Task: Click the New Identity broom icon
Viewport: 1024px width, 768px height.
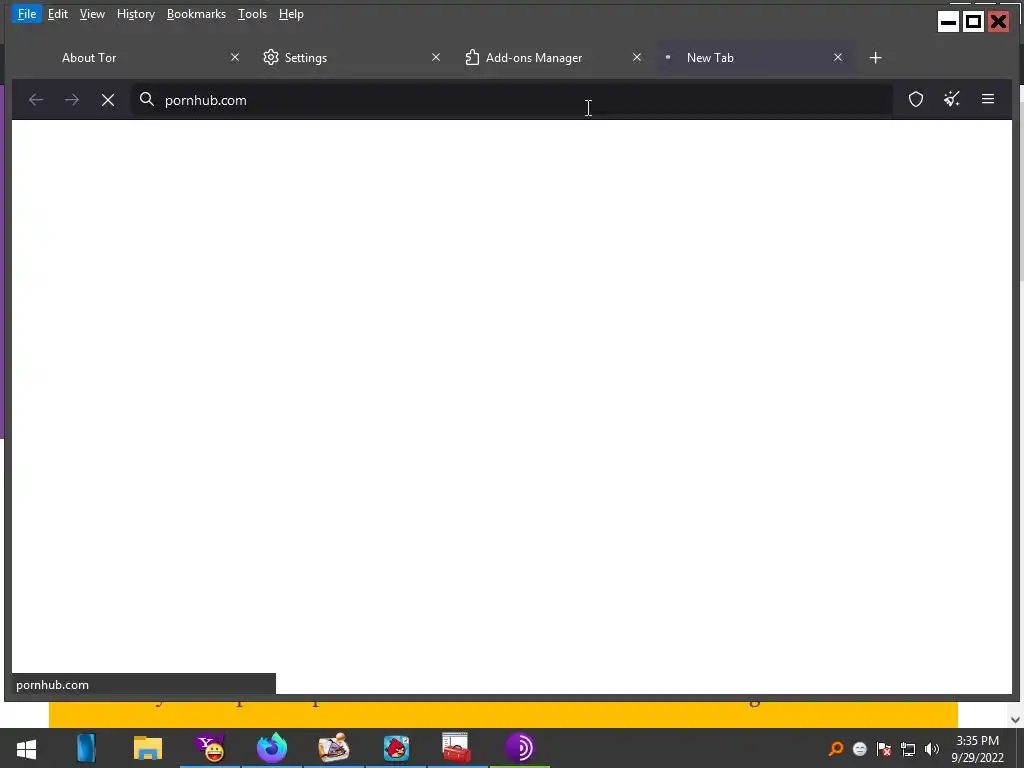Action: [952, 99]
